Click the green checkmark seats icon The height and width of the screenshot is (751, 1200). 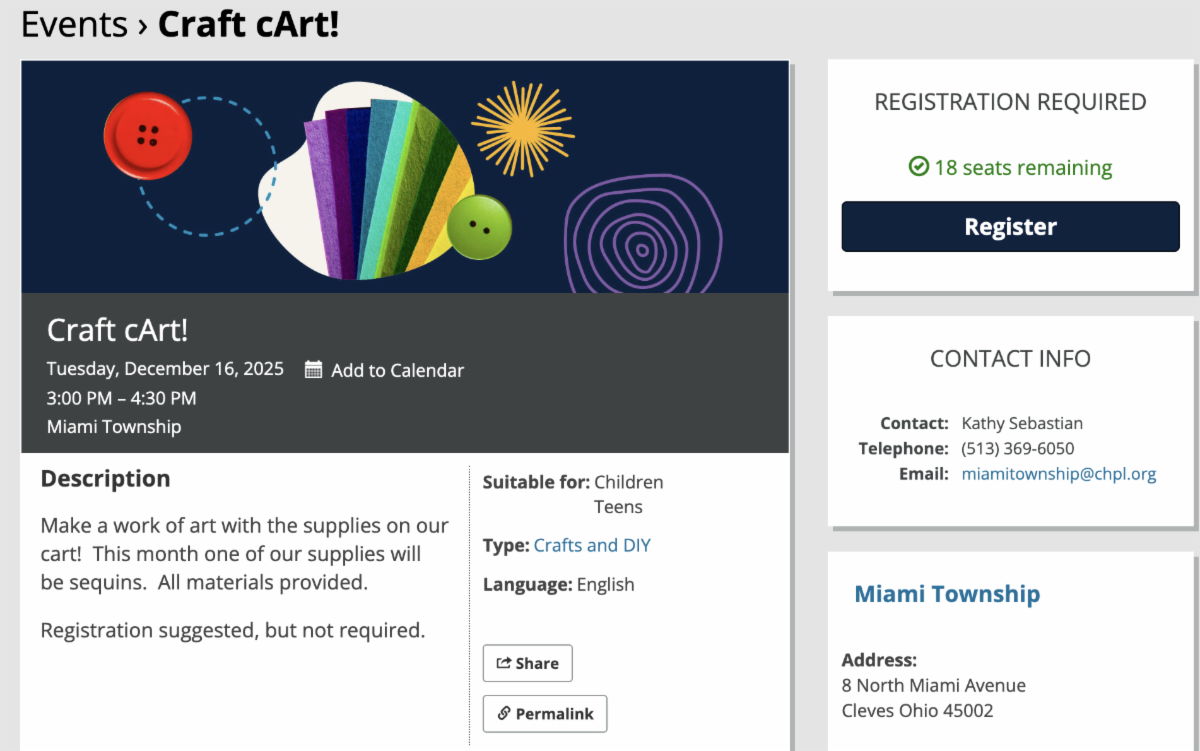point(919,167)
